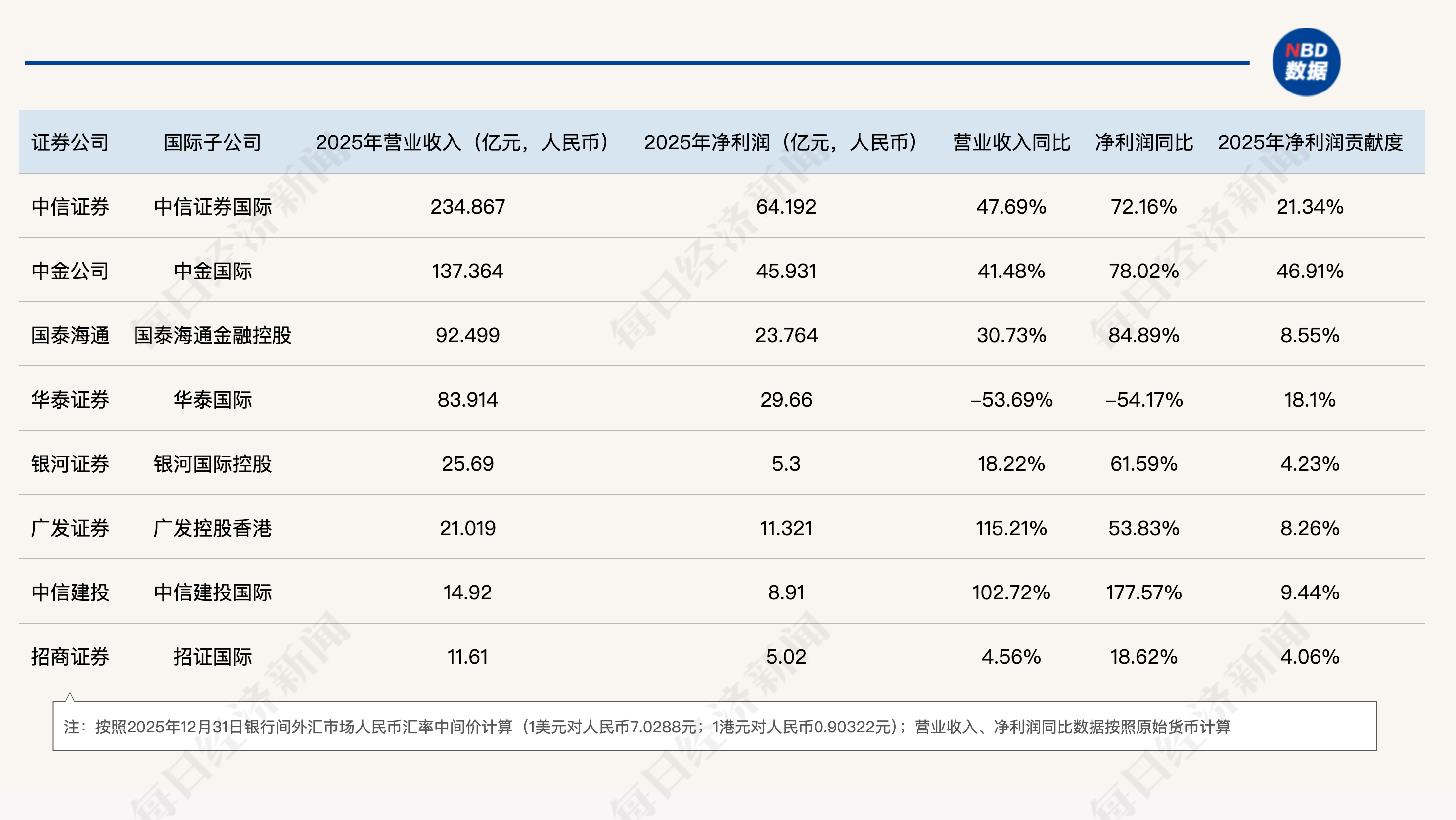
Task: Select the 银河国际控股 cell
Action: pos(213,464)
